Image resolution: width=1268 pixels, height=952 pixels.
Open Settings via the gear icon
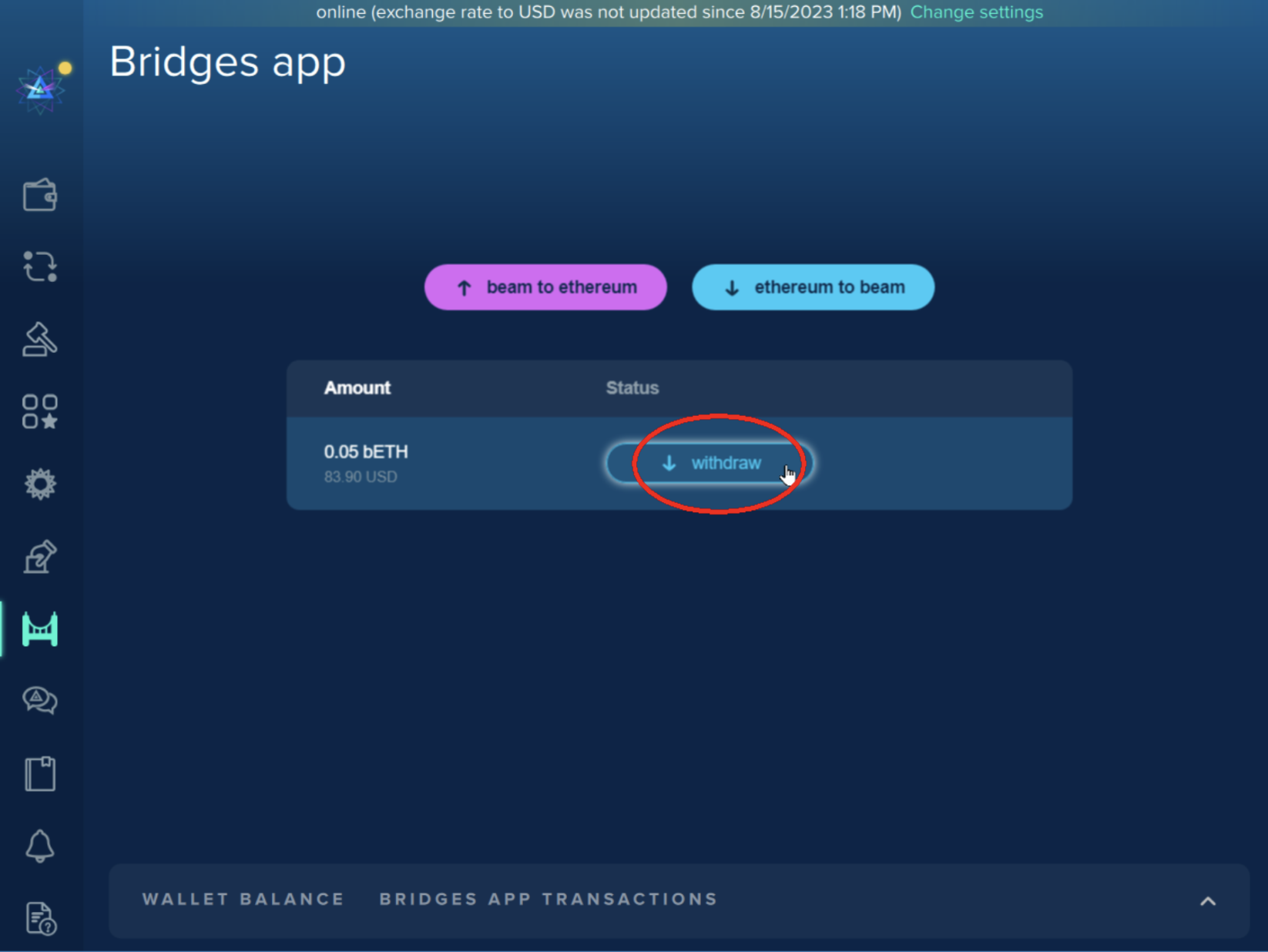[x=40, y=483]
